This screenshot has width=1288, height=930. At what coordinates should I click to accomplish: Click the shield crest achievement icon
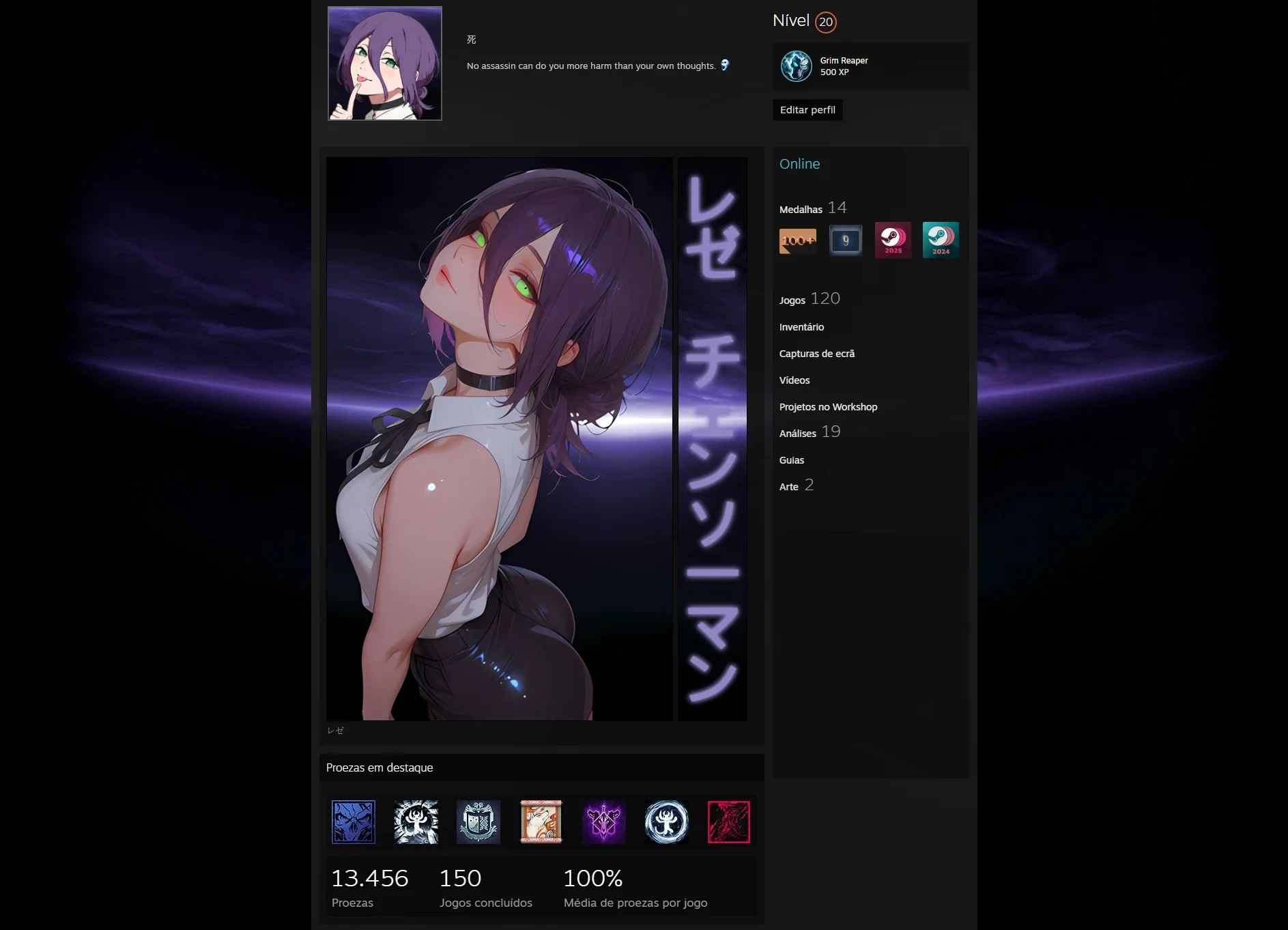coord(478,822)
